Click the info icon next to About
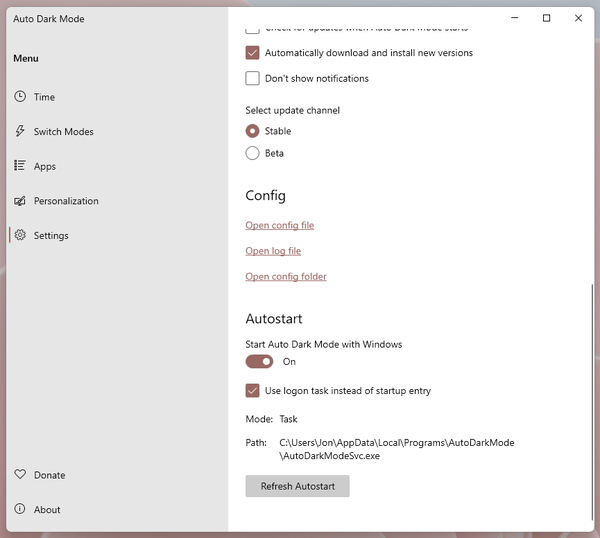Image resolution: width=600 pixels, height=538 pixels. (20, 509)
